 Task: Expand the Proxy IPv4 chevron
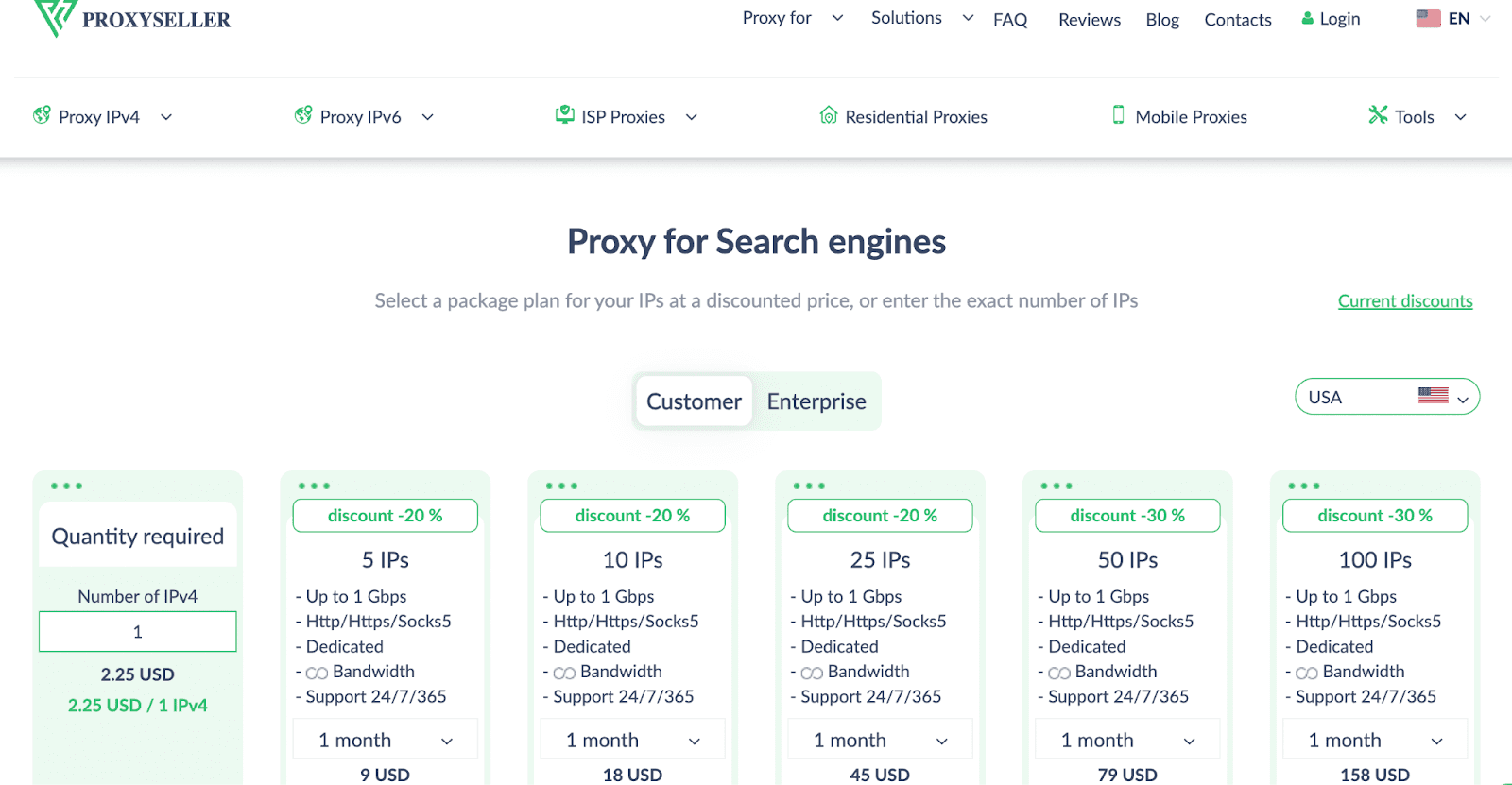point(166,117)
